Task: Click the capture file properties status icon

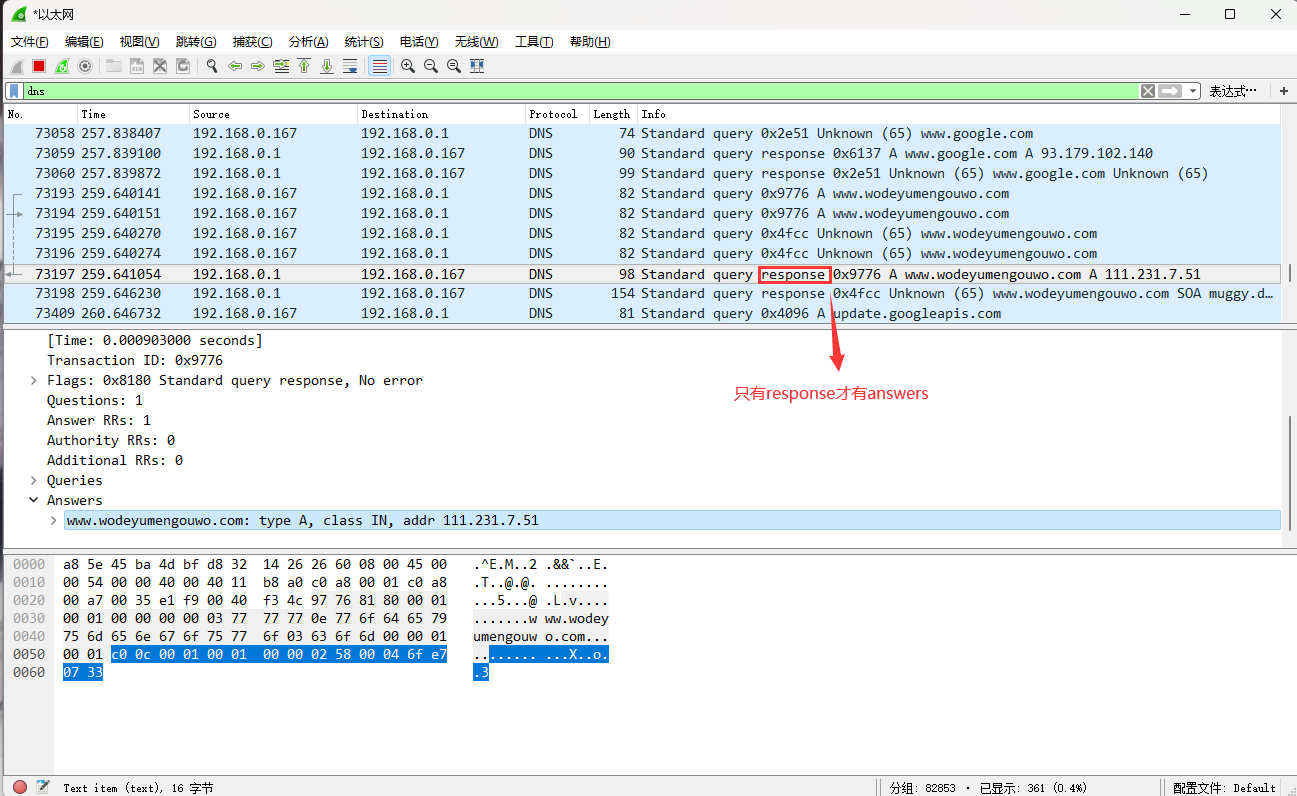Action: [42, 787]
